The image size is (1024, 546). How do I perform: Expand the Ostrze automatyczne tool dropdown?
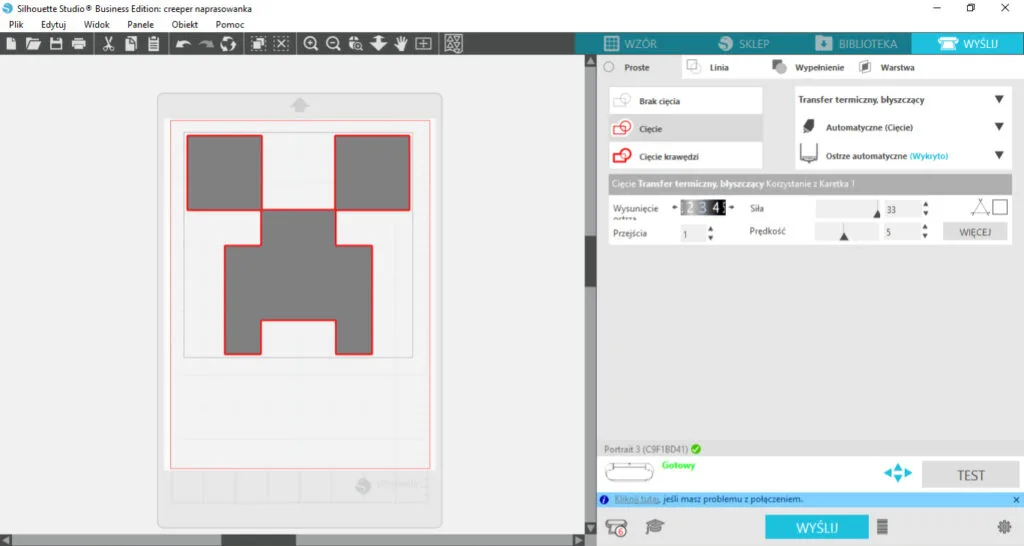(999, 155)
